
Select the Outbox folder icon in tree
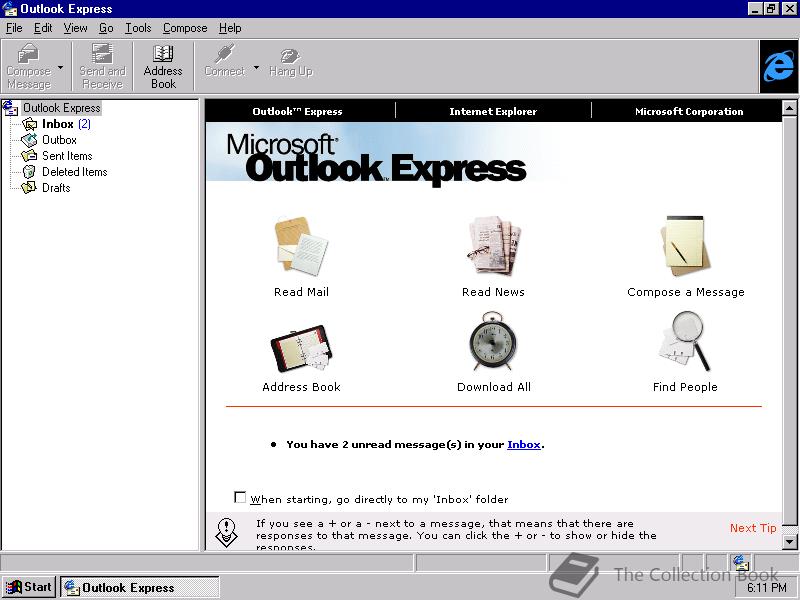(29, 140)
